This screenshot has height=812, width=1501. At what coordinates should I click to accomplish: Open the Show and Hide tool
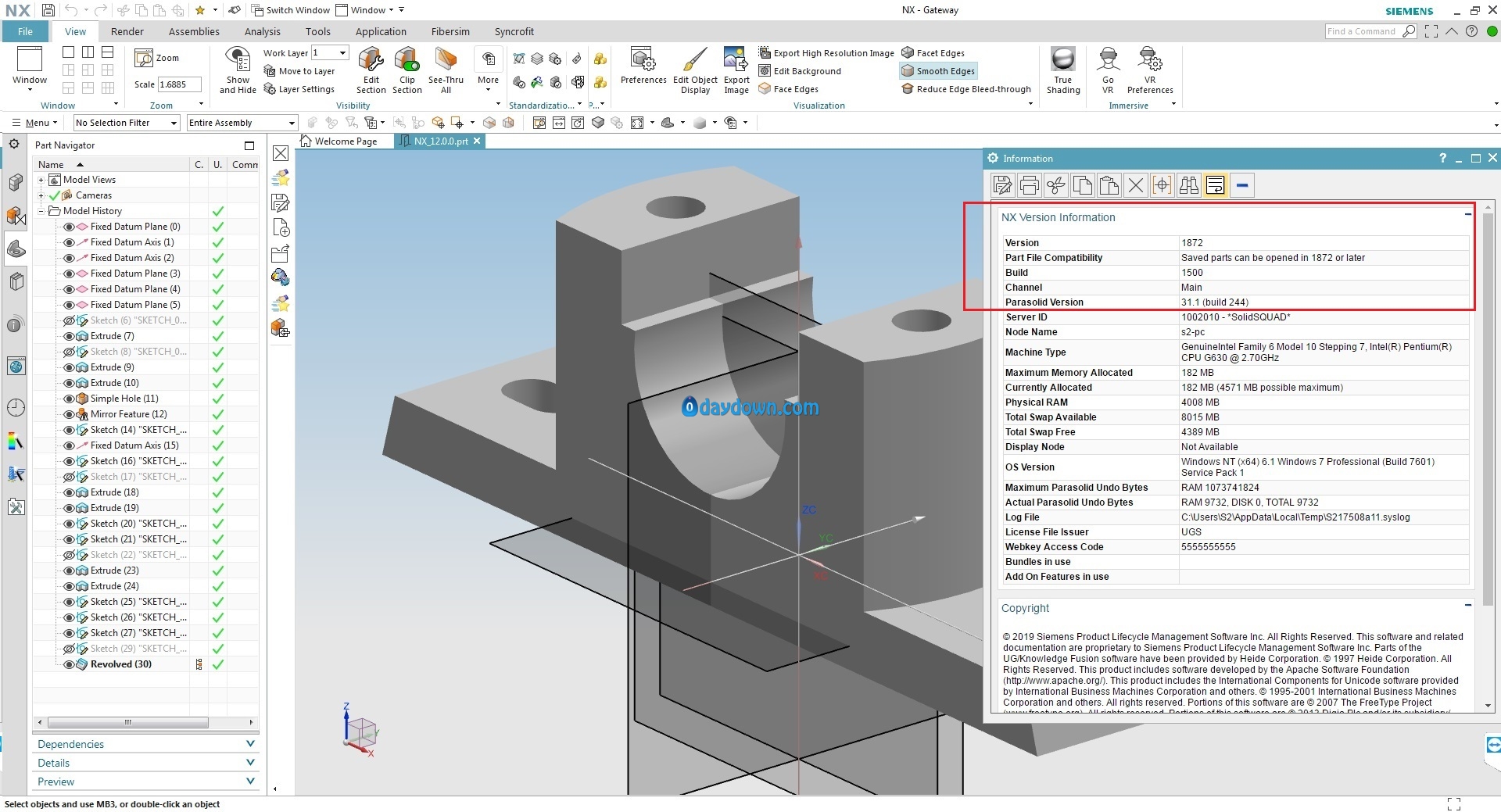click(238, 70)
